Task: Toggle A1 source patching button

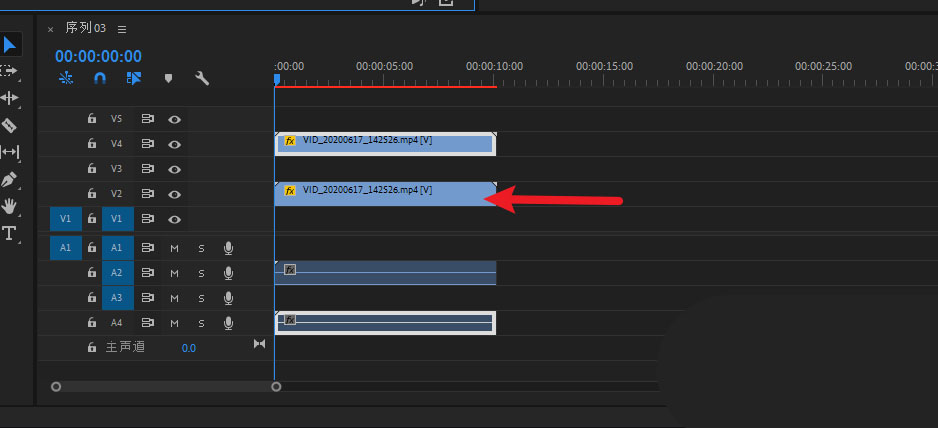Action: coord(66,248)
